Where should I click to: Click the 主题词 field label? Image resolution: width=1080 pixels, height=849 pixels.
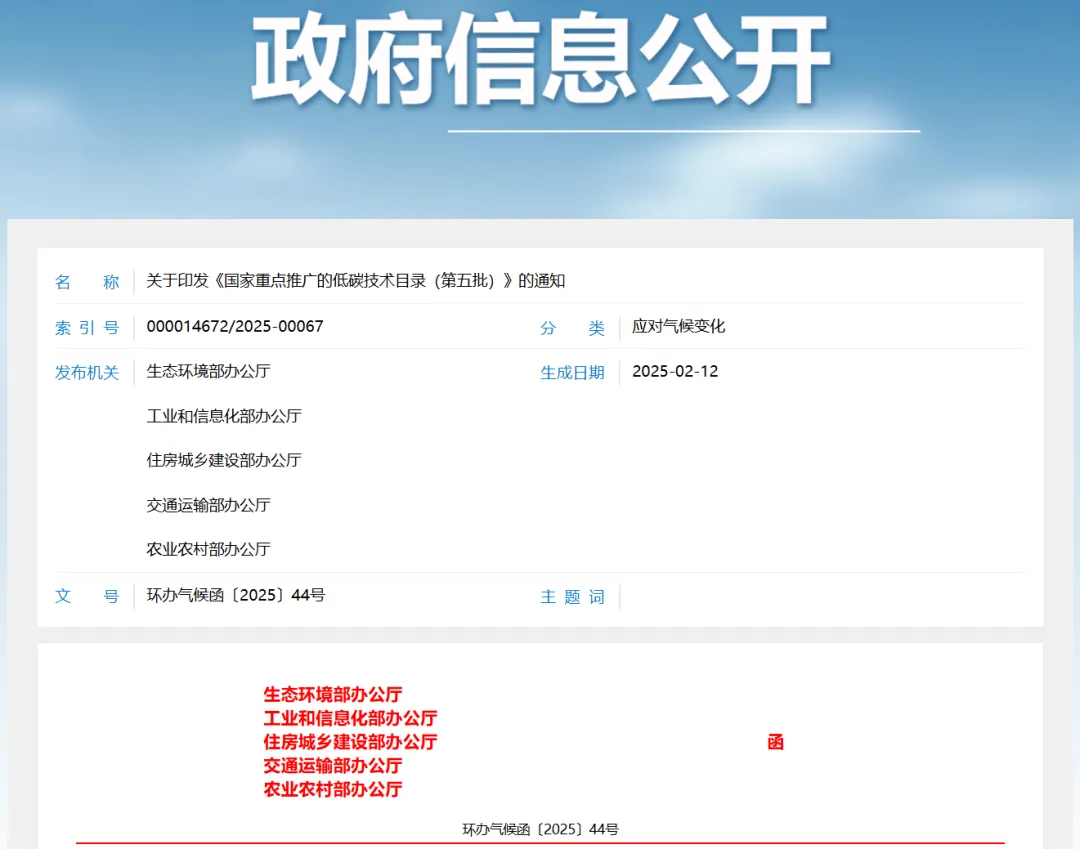click(572, 597)
